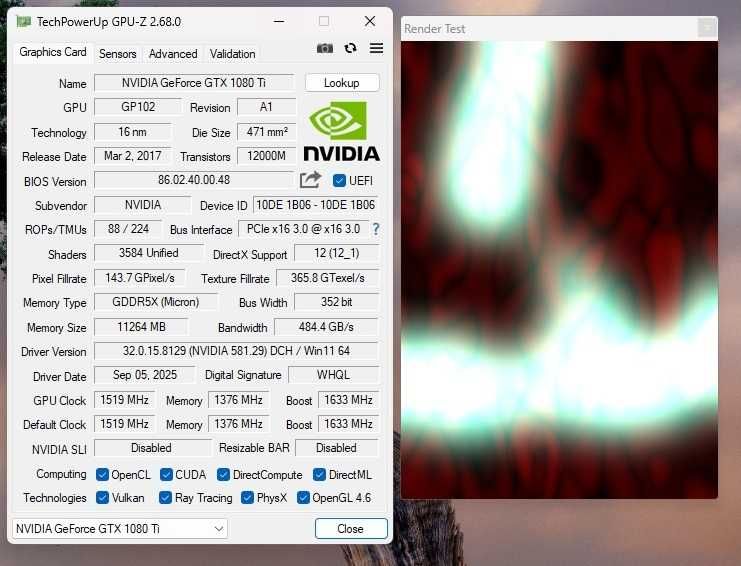Click the Revision value A1
Viewport: 741px width, 566px height.
point(267,107)
